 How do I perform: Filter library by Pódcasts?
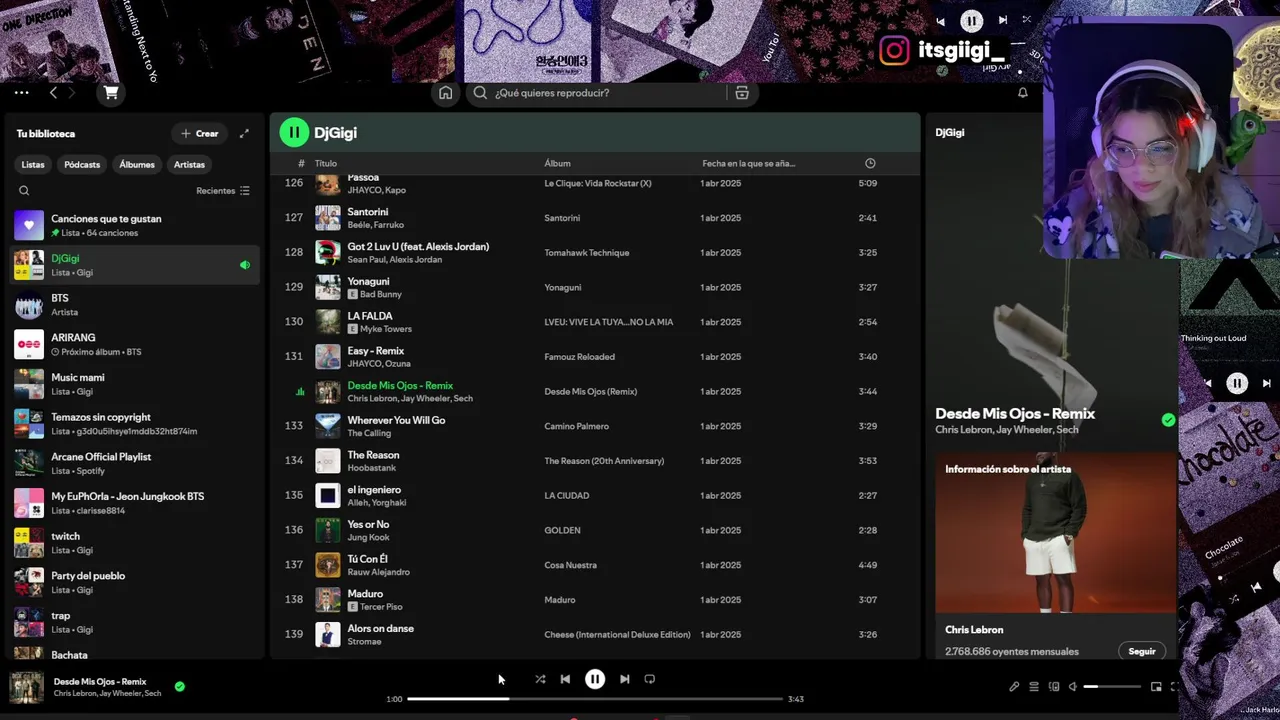[x=82, y=165]
